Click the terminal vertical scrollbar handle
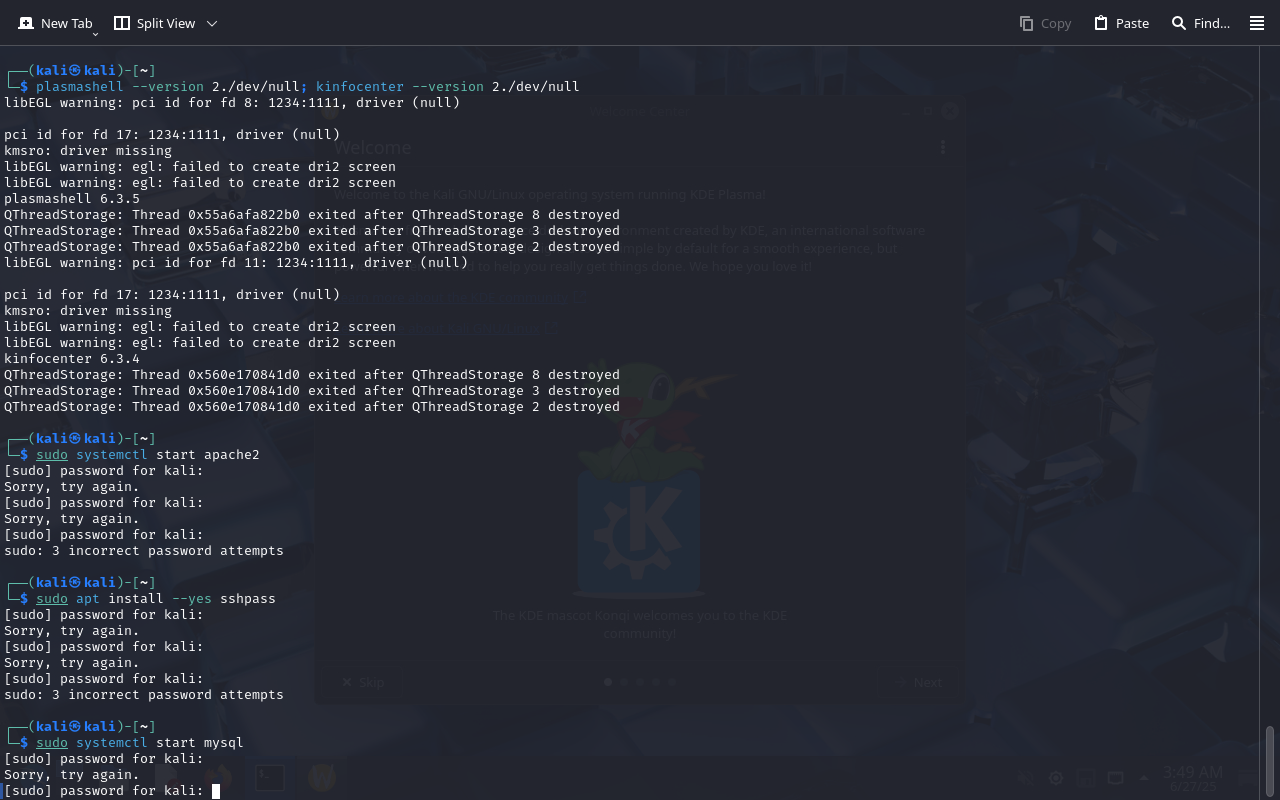 click(1270, 762)
